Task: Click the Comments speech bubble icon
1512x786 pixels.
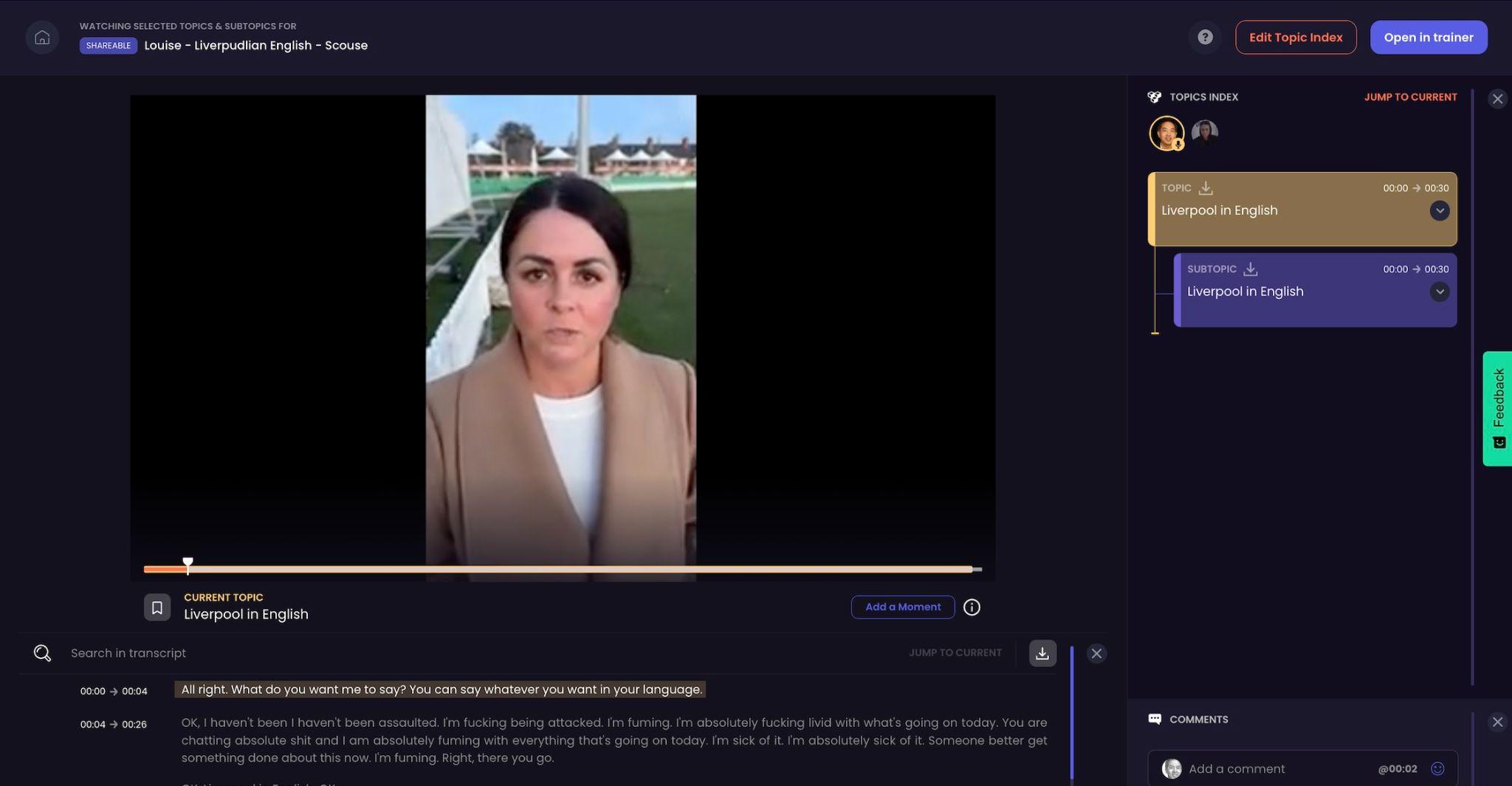Action: (x=1155, y=720)
